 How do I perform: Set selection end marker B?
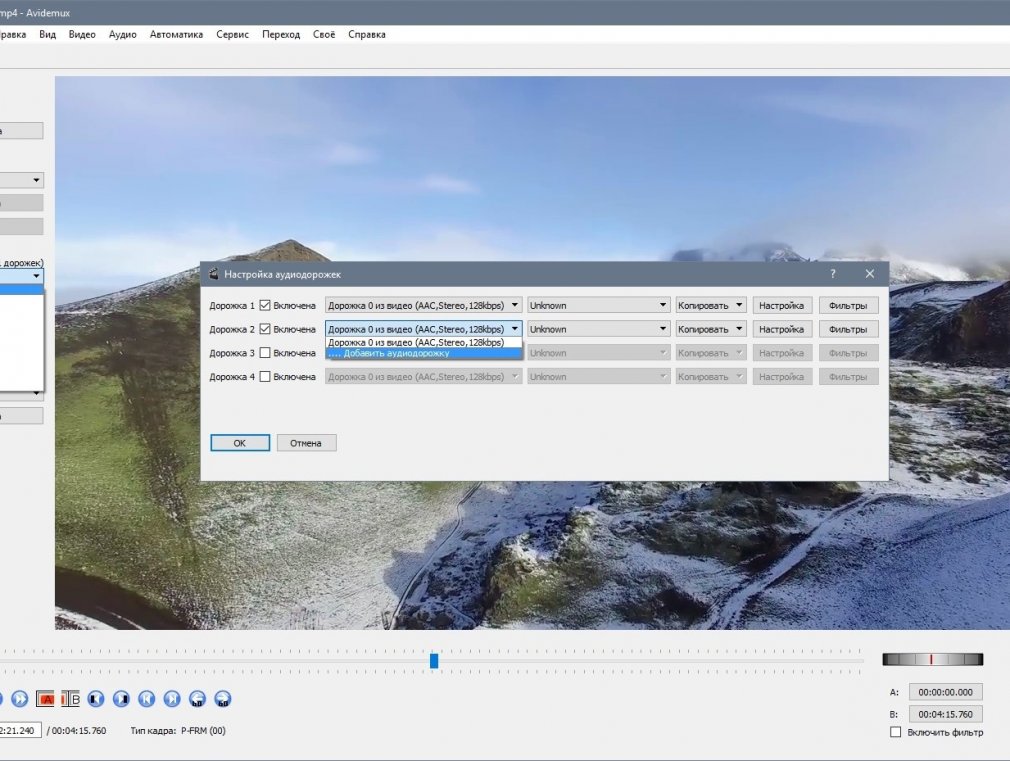coord(71,698)
